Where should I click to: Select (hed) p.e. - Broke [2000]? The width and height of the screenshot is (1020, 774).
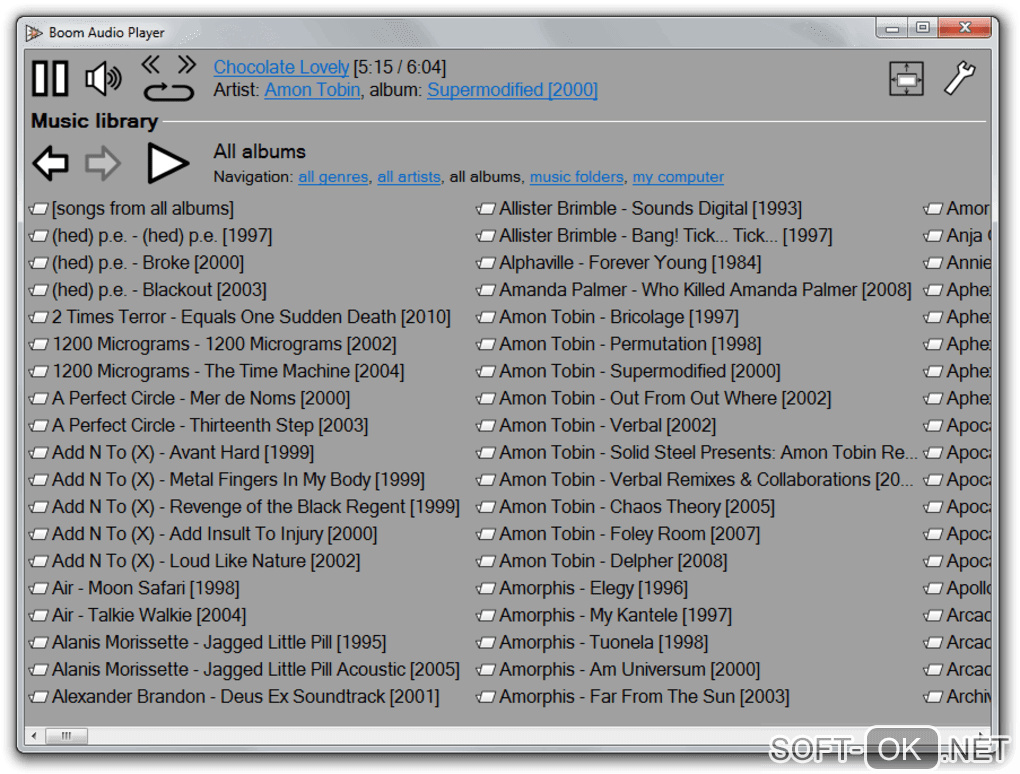coord(137,263)
